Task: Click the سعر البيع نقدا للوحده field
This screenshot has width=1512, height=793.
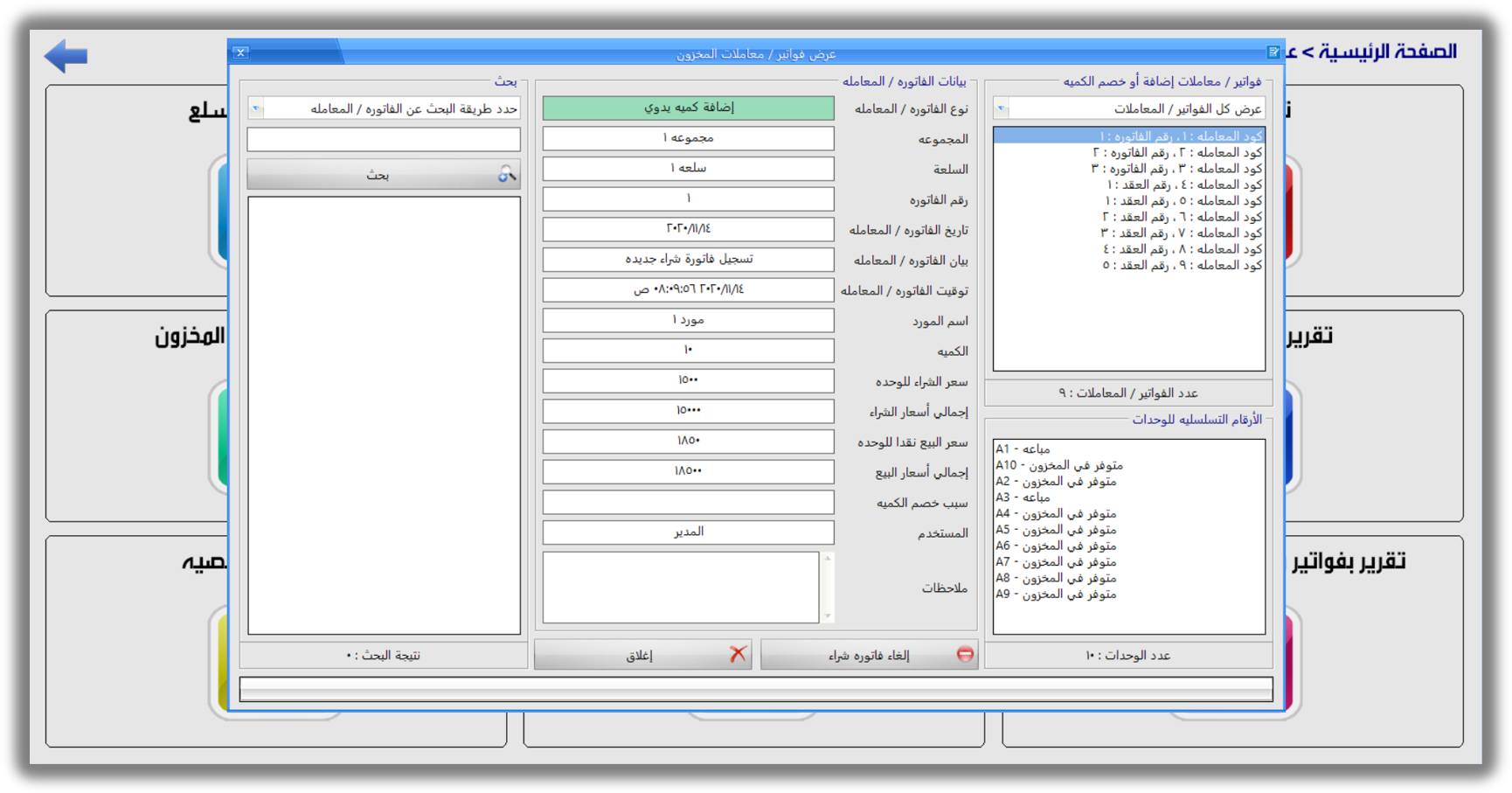Action: (689, 441)
